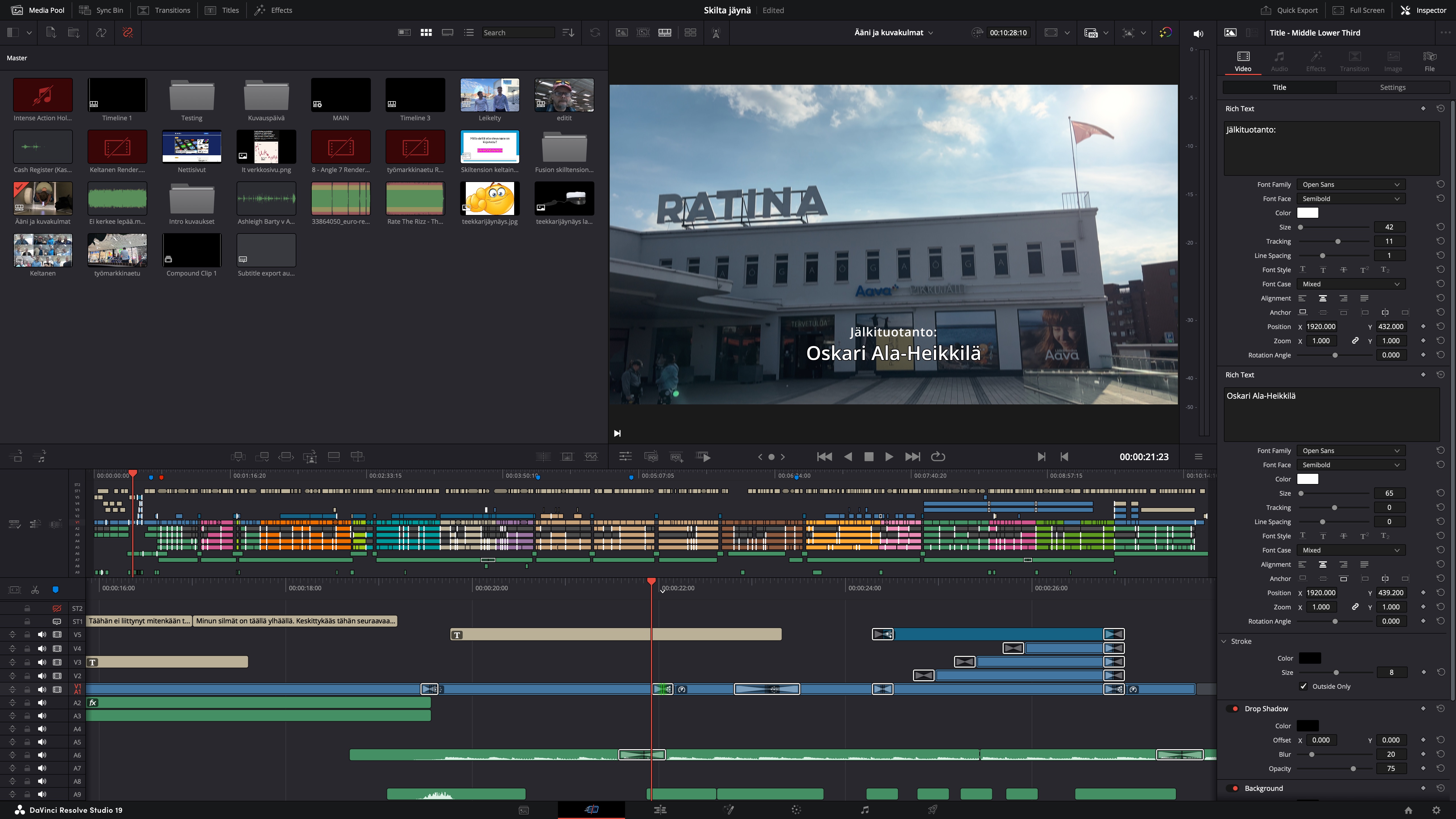Viewport: 1456px width, 819px height.
Task: Lock the V1 video track
Action: (26, 690)
